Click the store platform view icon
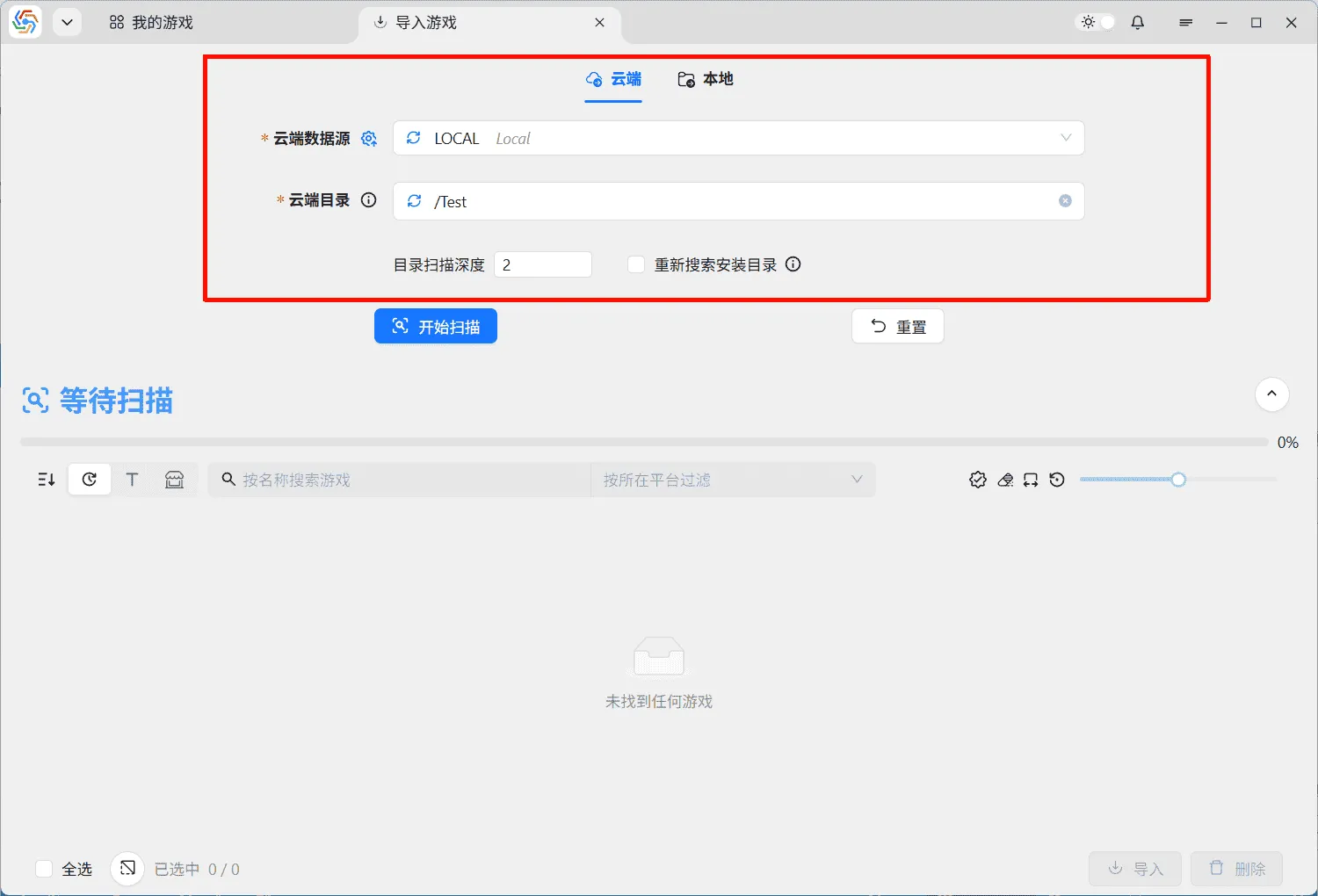 point(175,479)
